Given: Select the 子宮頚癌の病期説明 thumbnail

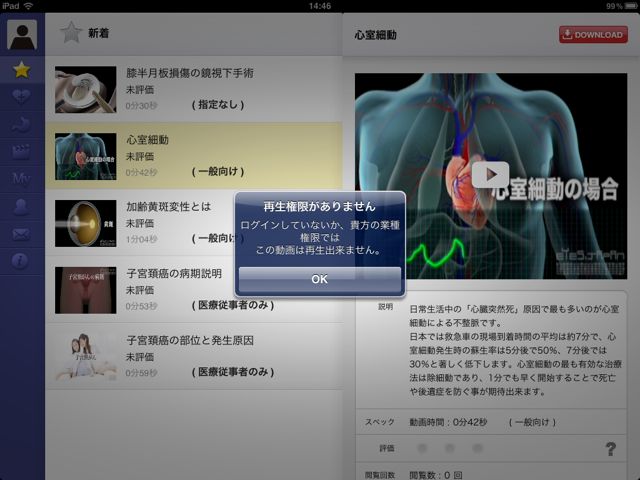Looking at the screenshot, I should 86,290.
